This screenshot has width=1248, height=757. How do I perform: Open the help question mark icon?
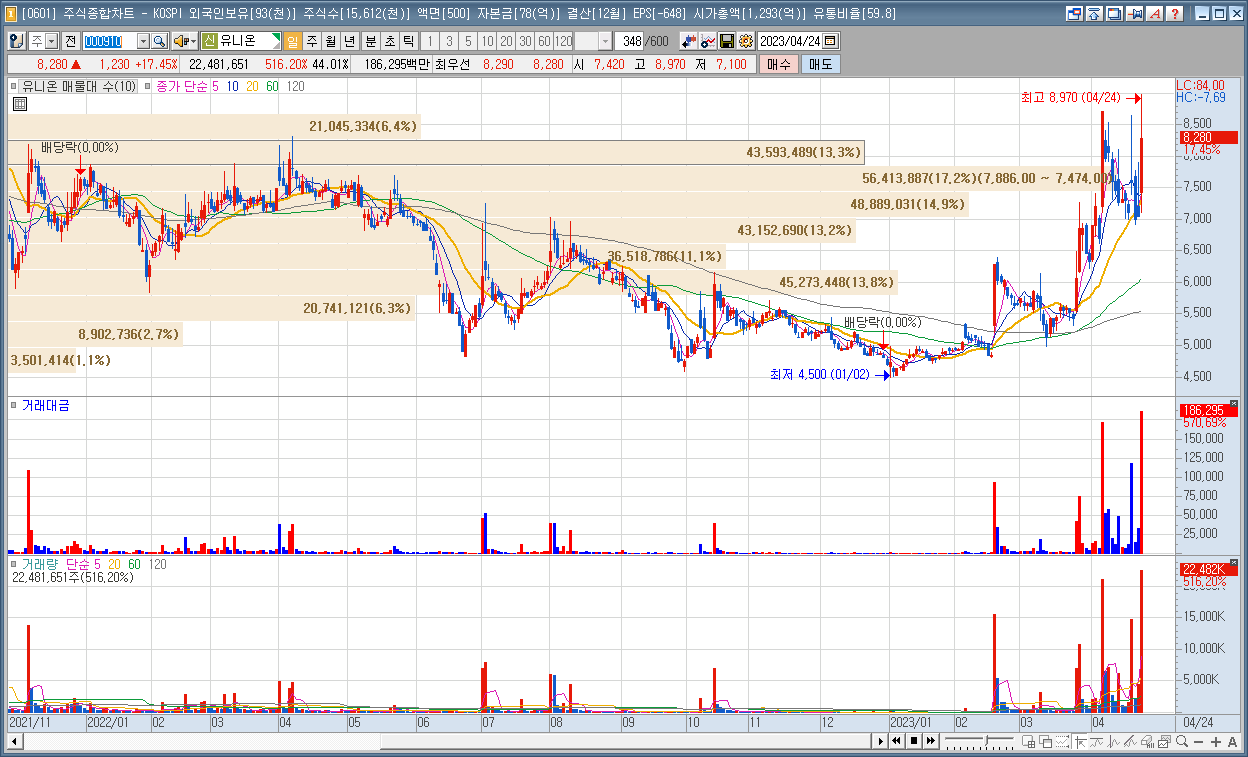[x=1174, y=14]
